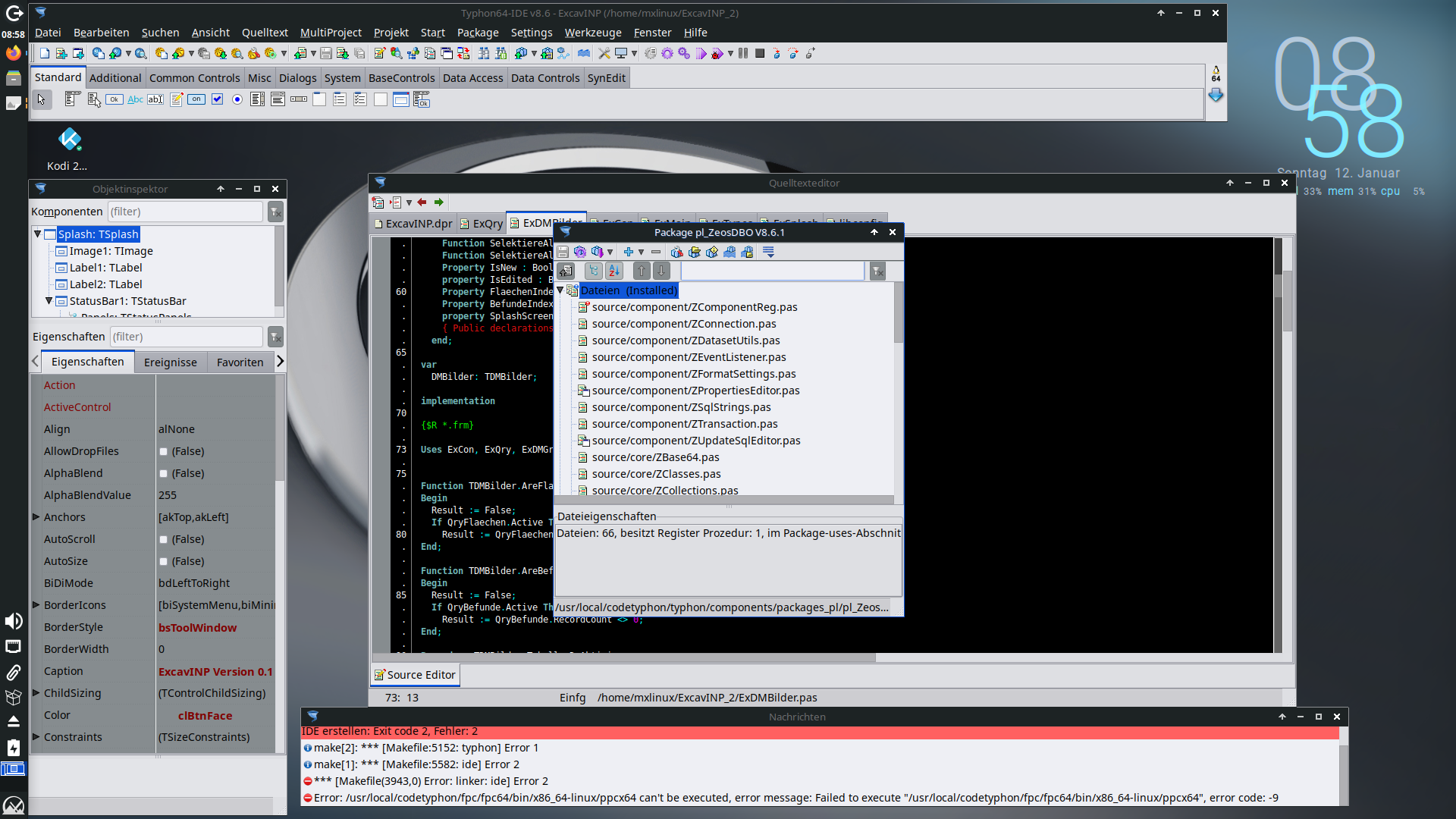1456x819 pixels.
Task: Open the Werkzeuge menu
Action: click(593, 33)
